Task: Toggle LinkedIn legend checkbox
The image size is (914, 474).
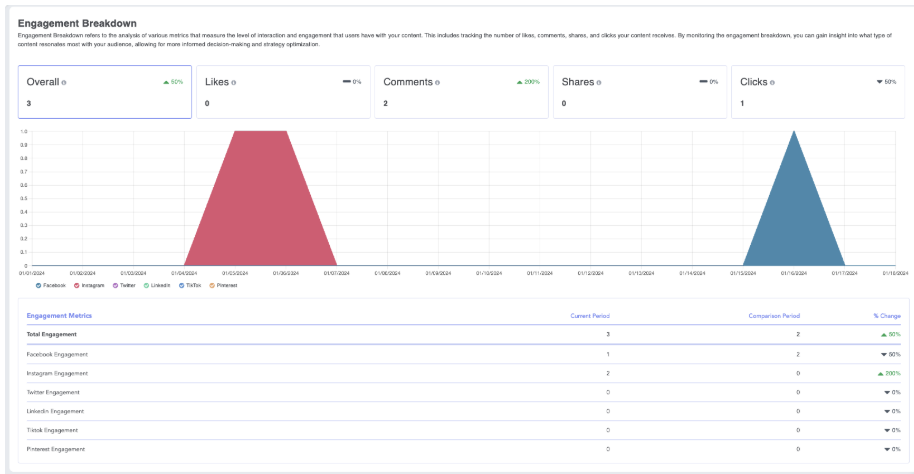Action: pyautogui.click(x=146, y=285)
